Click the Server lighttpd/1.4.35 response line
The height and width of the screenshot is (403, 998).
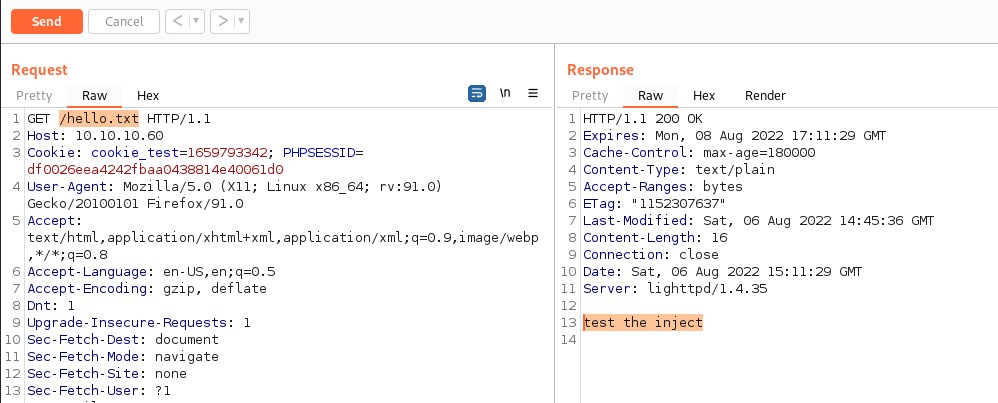pyautogui.click(x=658, y=289)
